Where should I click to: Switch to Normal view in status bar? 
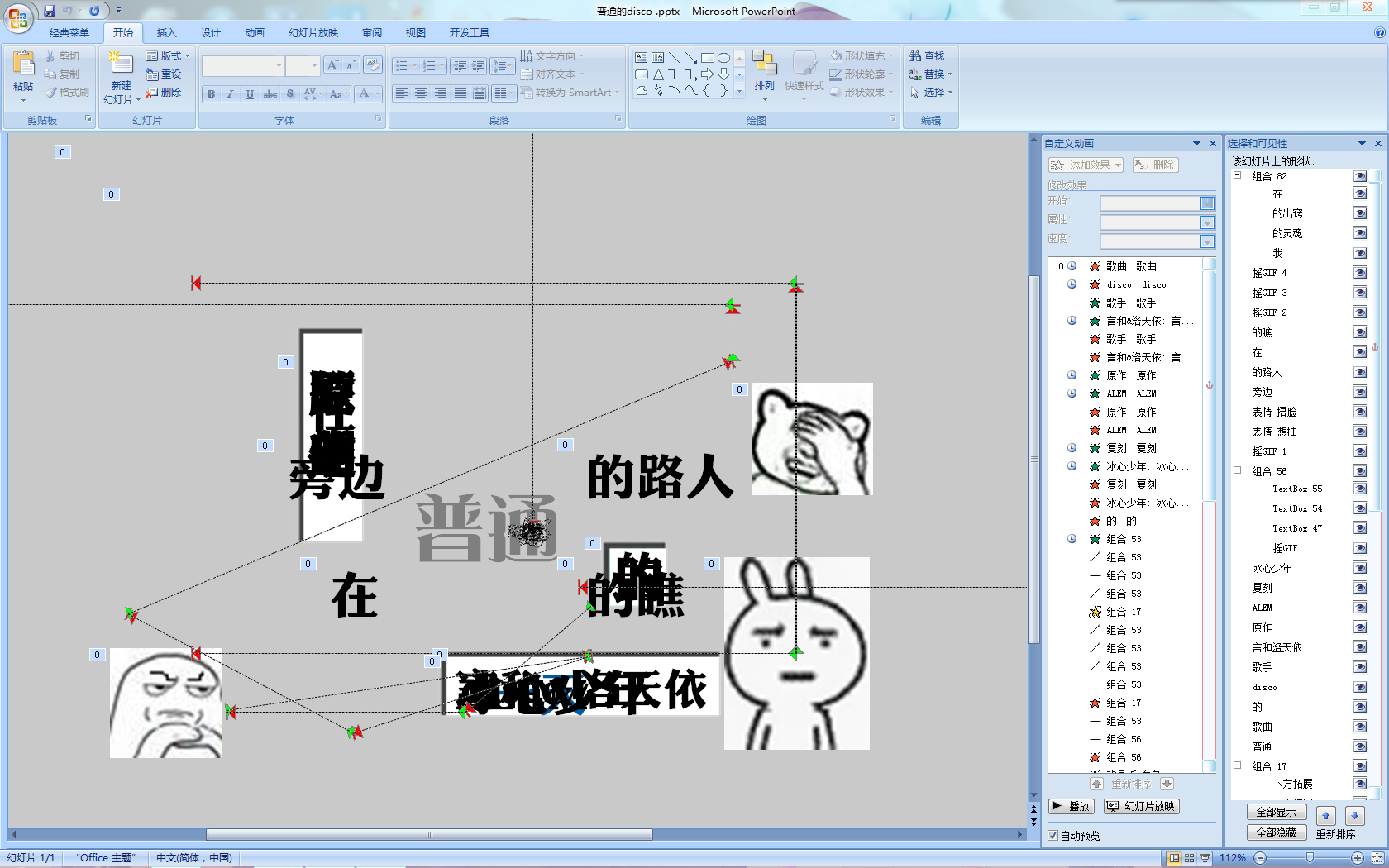coord(1173,858)
